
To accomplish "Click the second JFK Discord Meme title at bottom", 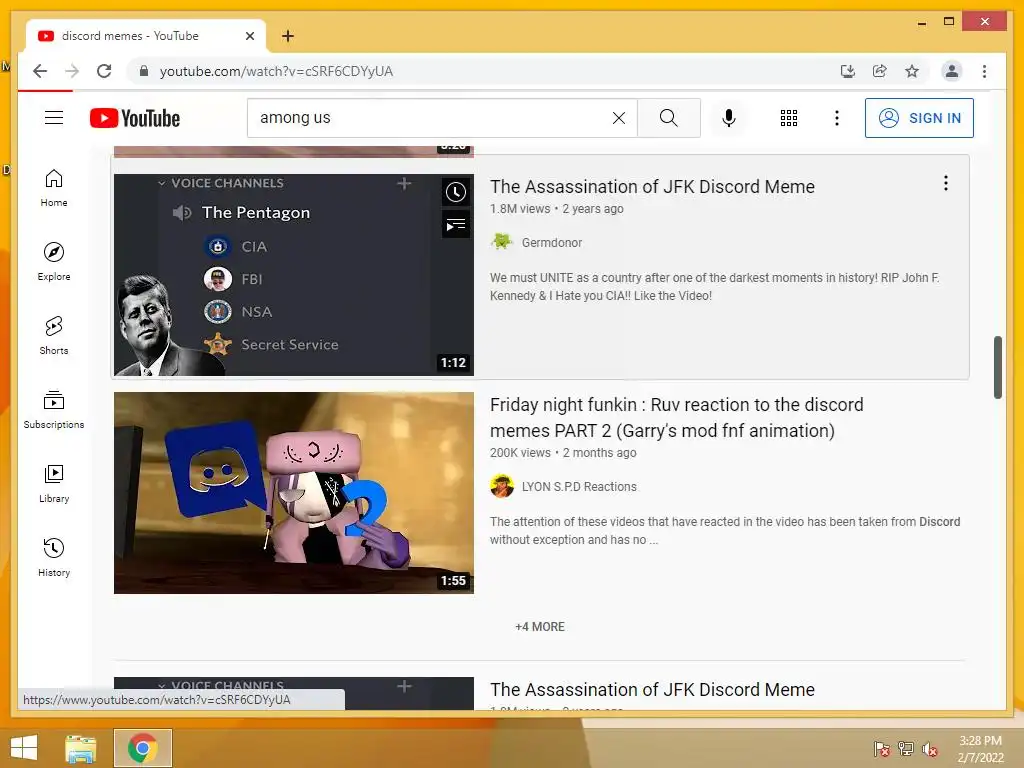I will click(x=652, y=690).
